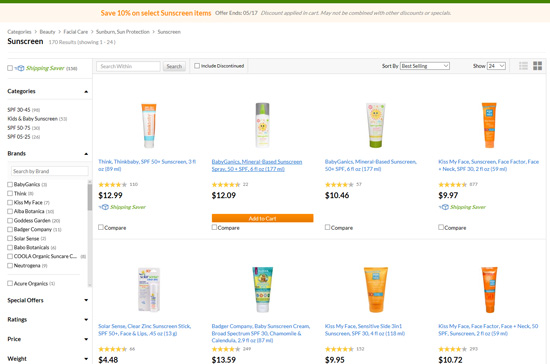
Task: Enable Compare for Thinkbaby sunscreen
Action: pos(101,227)
